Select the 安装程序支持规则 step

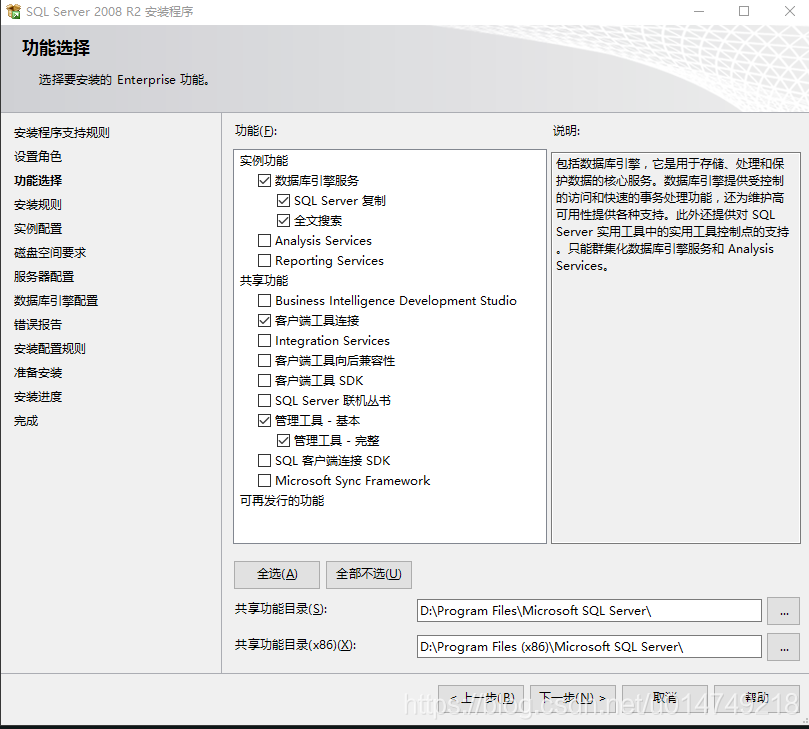click(62, 133)
